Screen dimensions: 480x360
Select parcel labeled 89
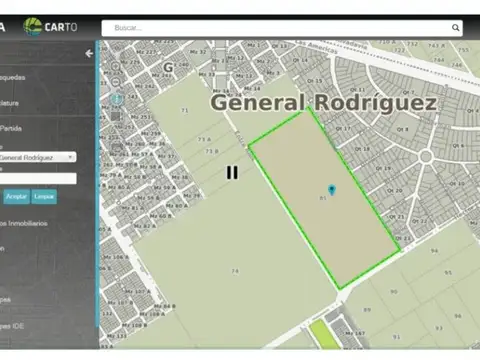coord(367,310)
